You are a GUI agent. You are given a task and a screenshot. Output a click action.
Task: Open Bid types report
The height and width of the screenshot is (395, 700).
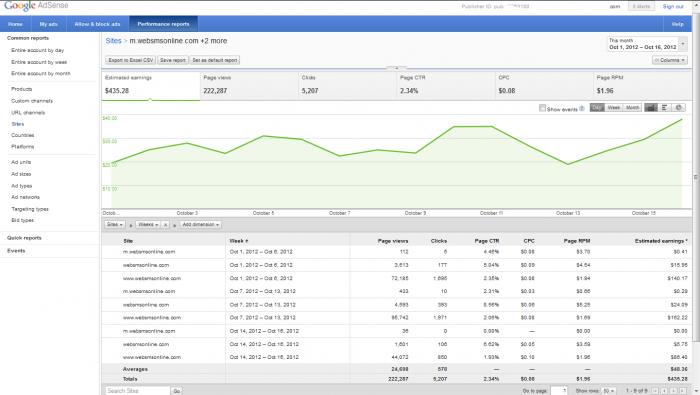(x=22, y=220)
